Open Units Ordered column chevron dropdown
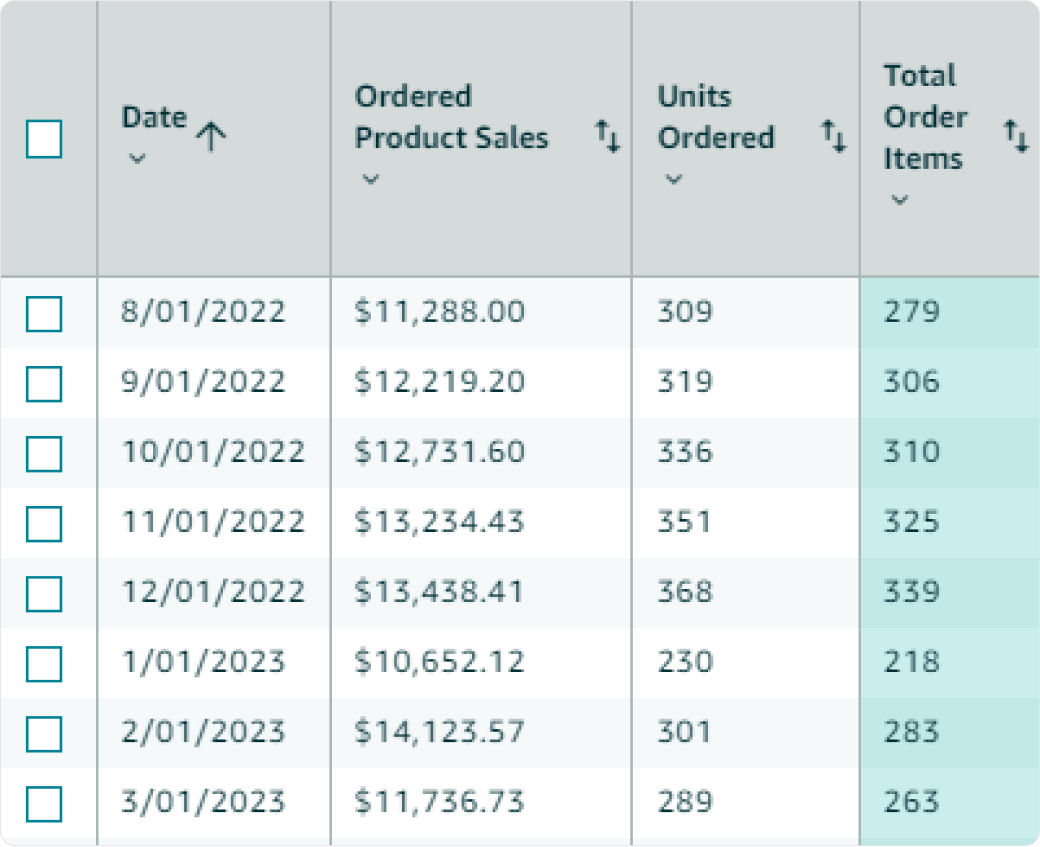Screen dimensions: 1040x847 tap(674, 179)
